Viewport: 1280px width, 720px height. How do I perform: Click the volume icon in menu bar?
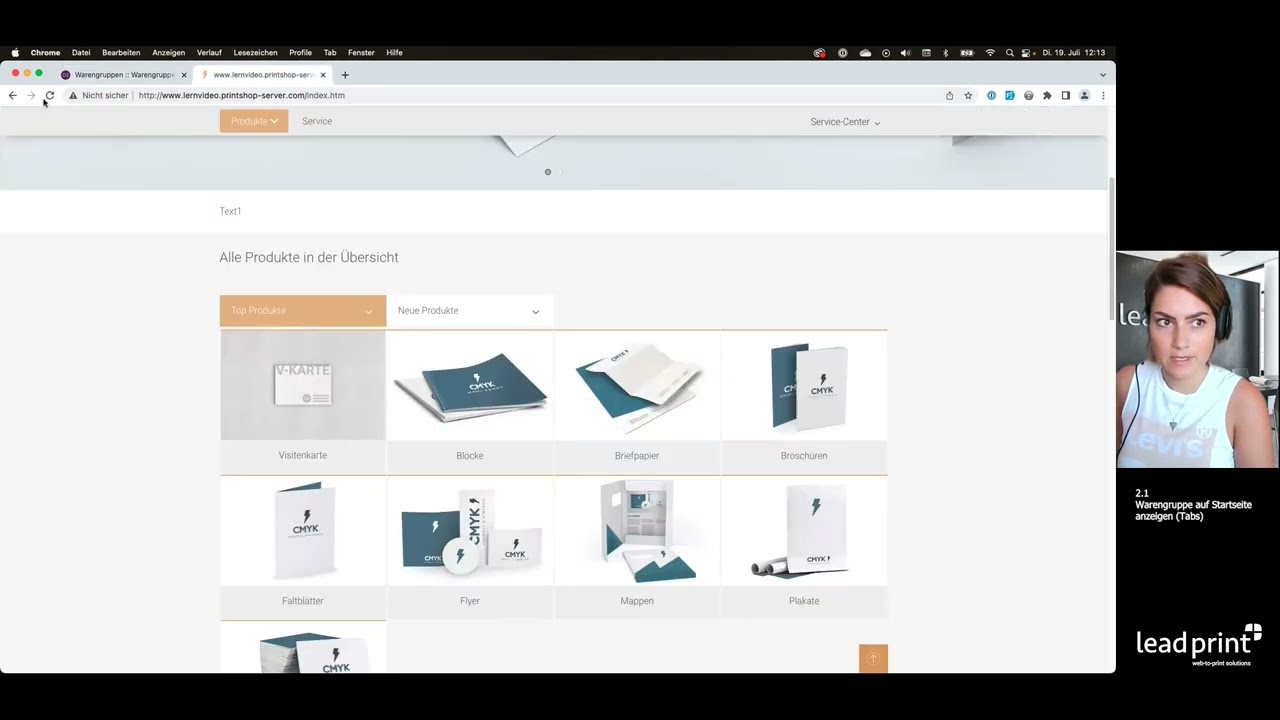click(x=905, y=53)
